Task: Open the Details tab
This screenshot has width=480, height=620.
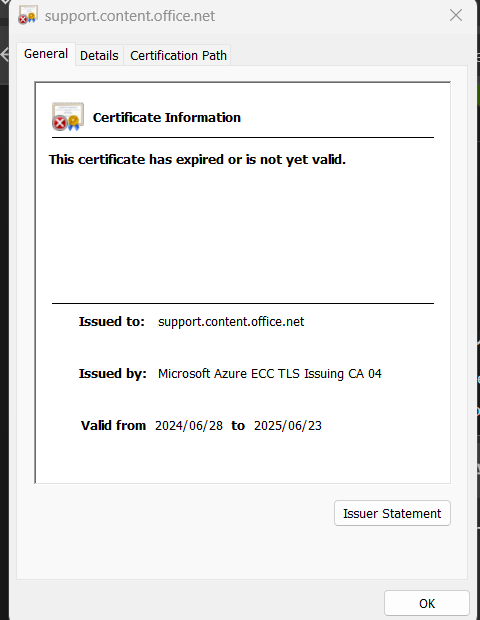Action: (99, 55)
